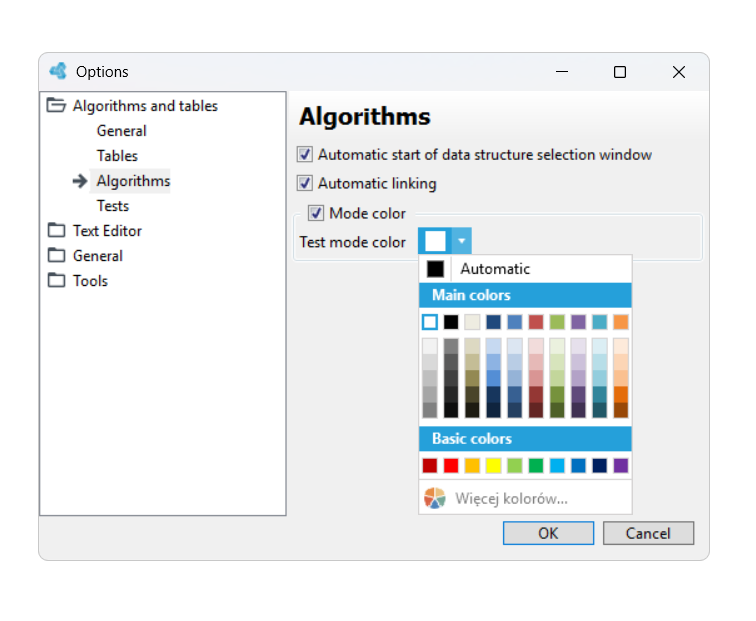Pick the cream swatch in Main colors row

[x=472, y=322]
